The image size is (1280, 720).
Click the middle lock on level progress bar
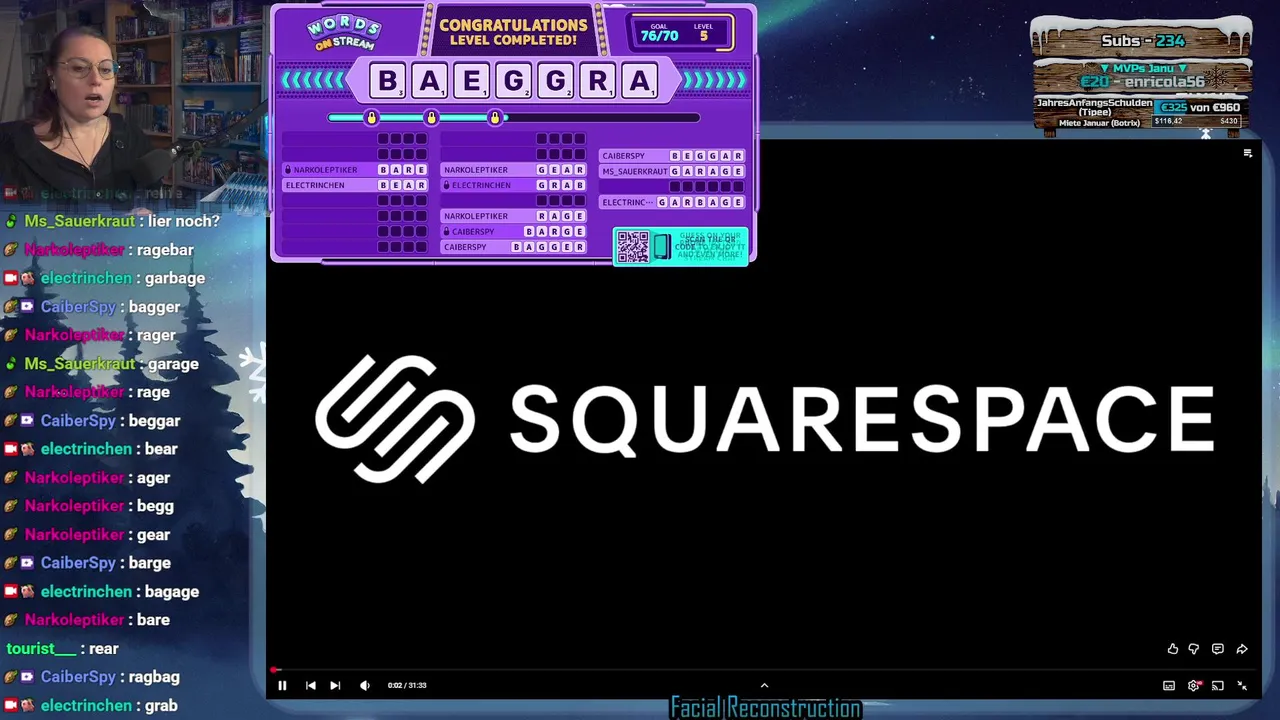tap(431, 118)
